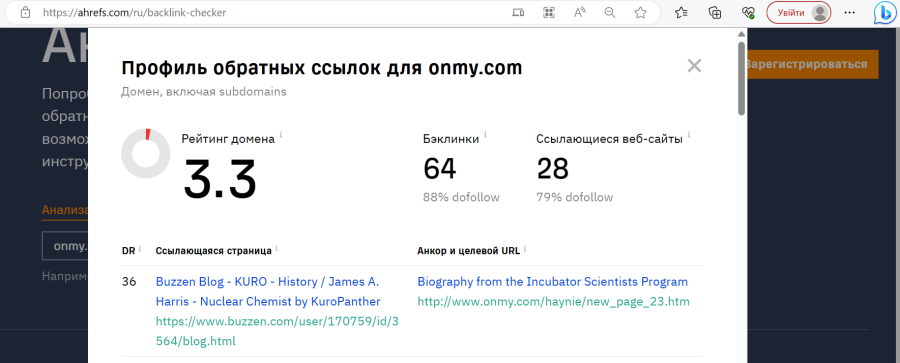Click info icon next to DR column
The image size is (900, 363).
pyautogui.click(x=140, y=249)
